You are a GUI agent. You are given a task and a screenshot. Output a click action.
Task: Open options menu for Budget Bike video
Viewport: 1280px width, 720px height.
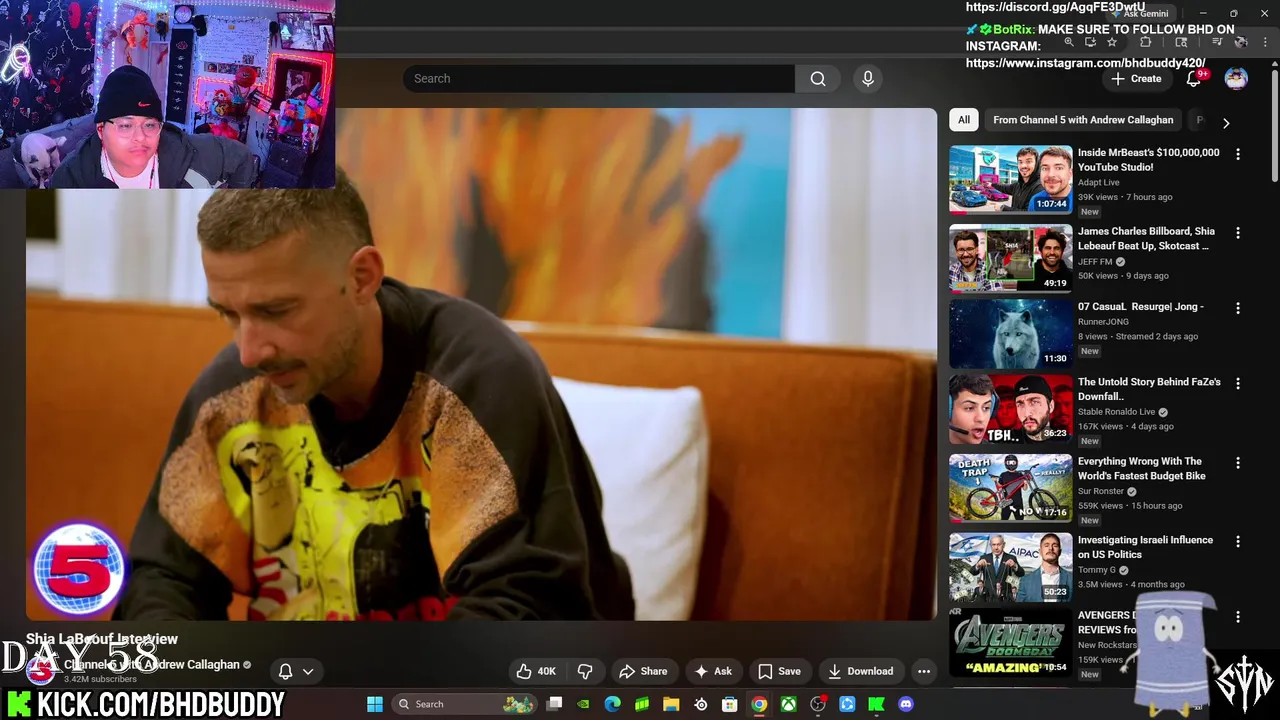1238,463
